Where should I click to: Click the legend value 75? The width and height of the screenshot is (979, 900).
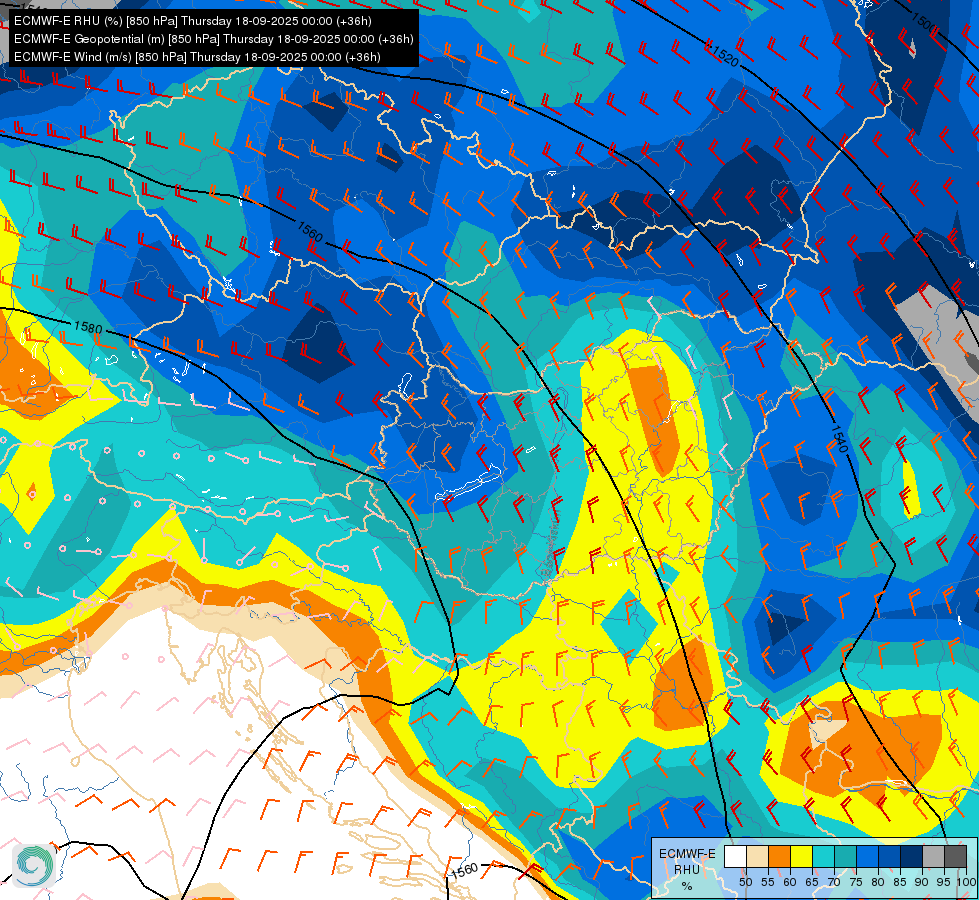coord(856,882)
